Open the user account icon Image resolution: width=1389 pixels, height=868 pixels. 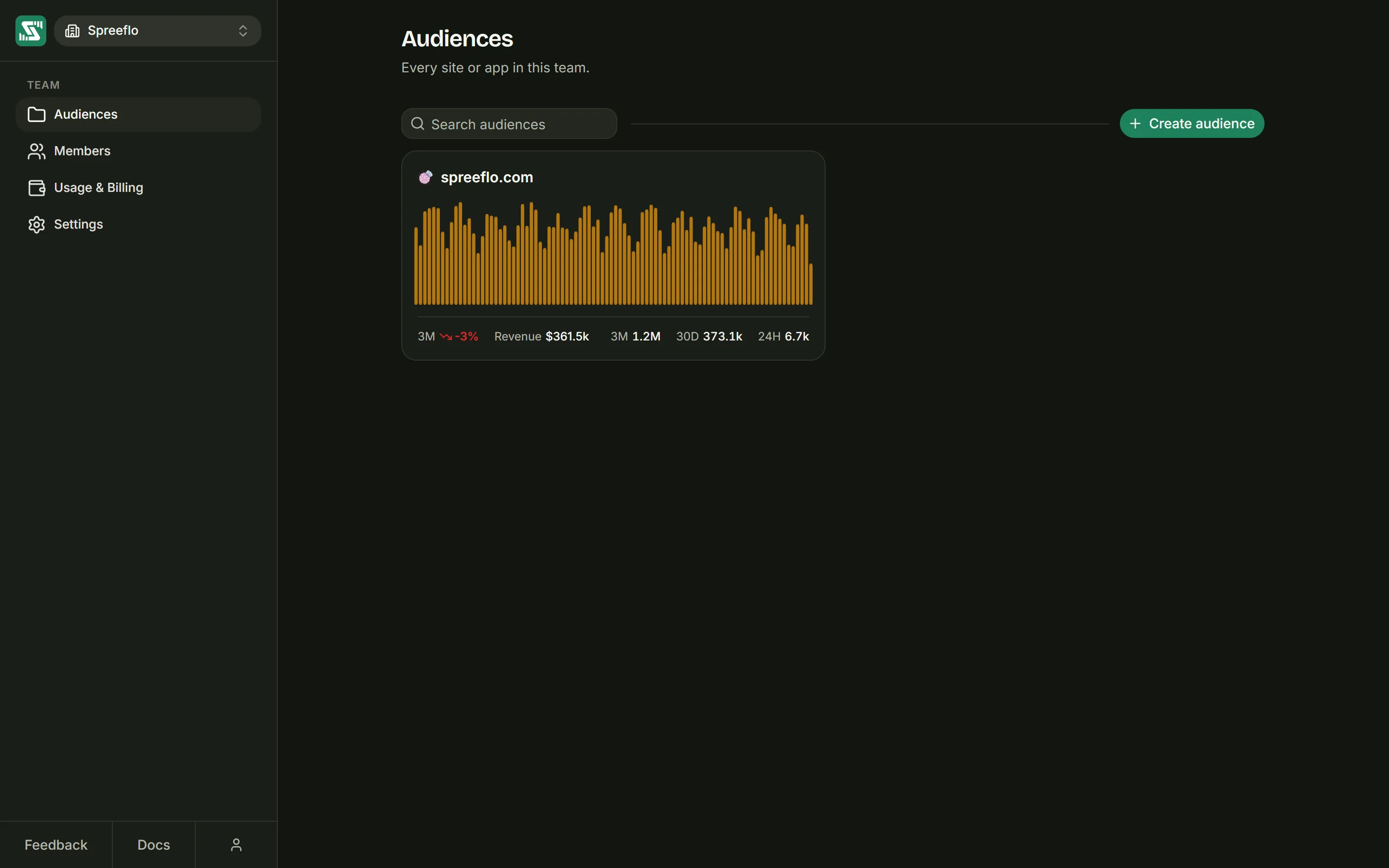coord(236,844)
